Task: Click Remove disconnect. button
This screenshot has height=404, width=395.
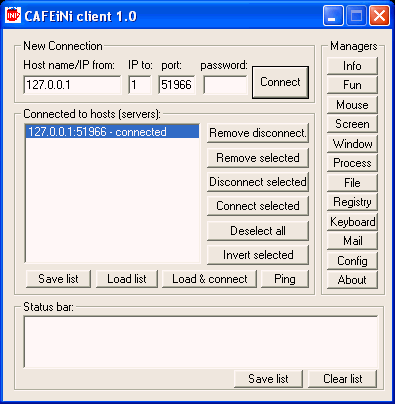Action: pos(258,133)
